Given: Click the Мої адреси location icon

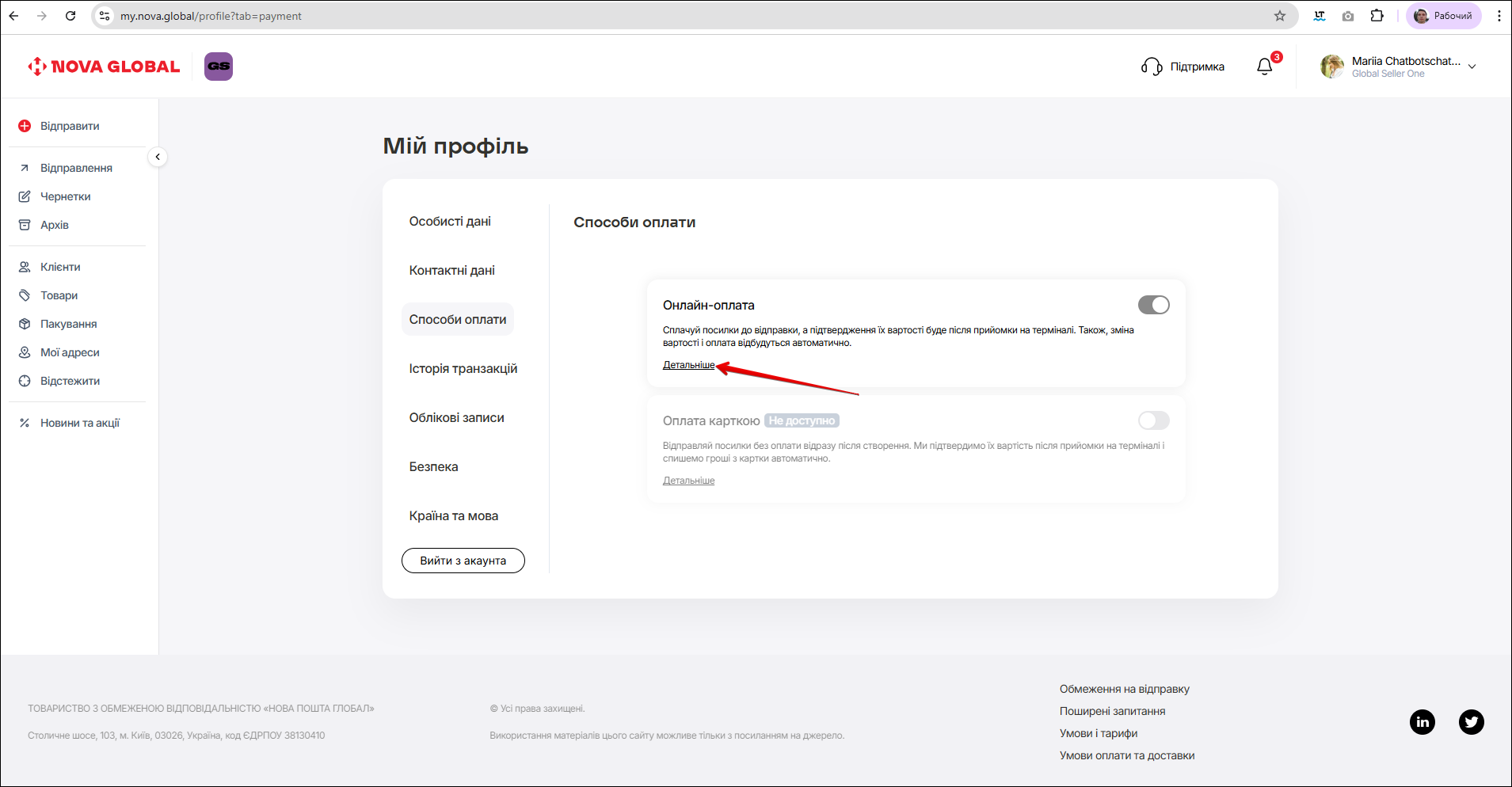Looking at the screenshot, I should pos(25,352).
